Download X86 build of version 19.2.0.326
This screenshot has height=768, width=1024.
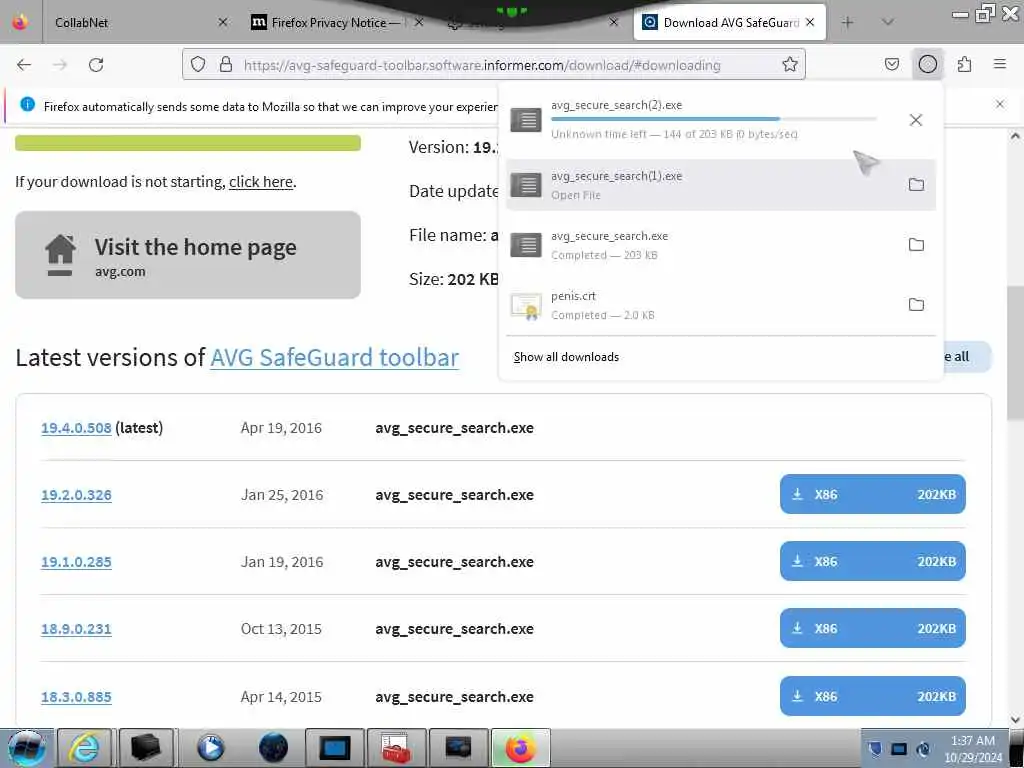tap(872, 494)
